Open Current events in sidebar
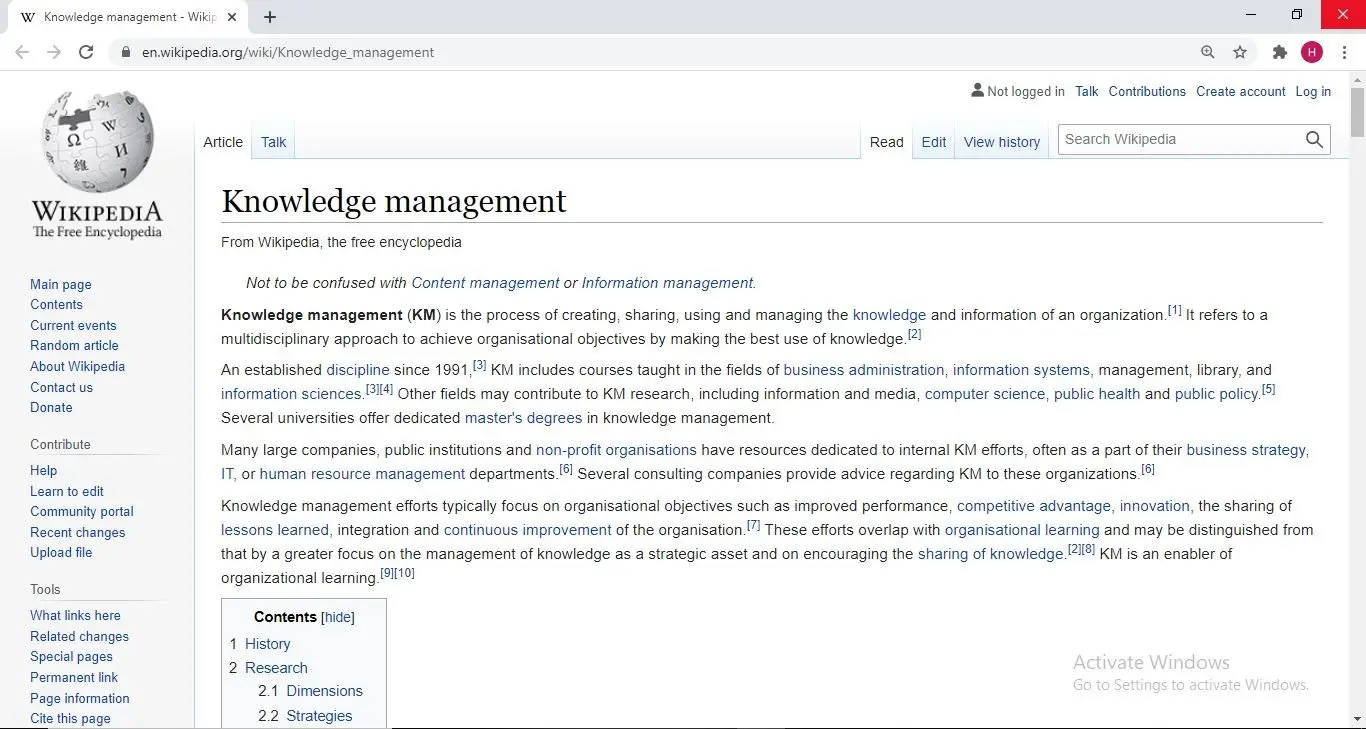The height and width of the screenshot is (729, 1366). (73, 325)
